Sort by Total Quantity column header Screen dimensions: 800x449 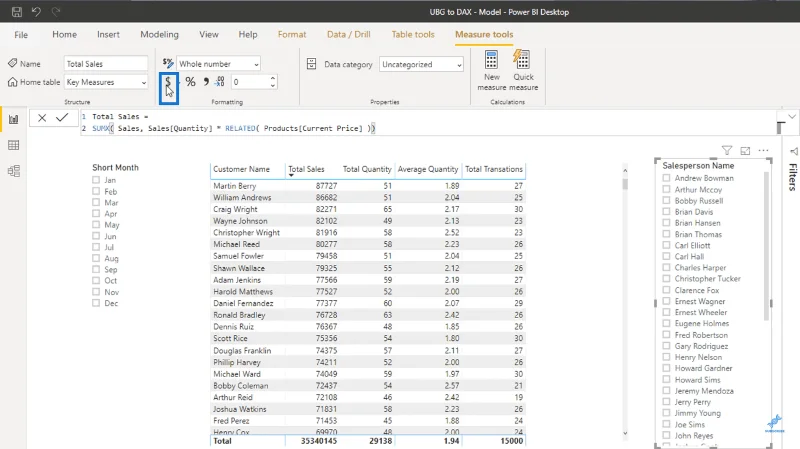pos(367,169)
